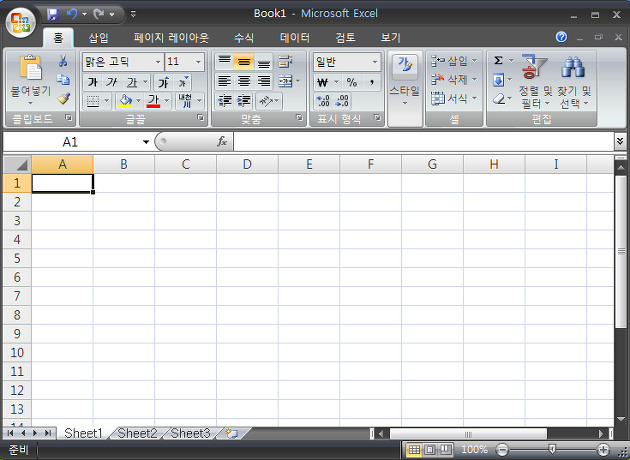Expand the formula bar
This screenshot has height=460, width=630.
tap(620, 141)
